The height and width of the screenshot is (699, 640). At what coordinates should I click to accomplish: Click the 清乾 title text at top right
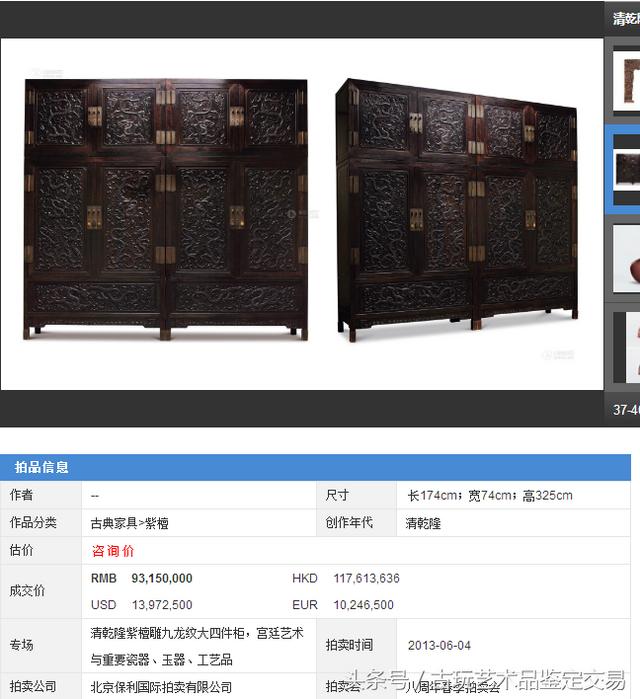626,19
